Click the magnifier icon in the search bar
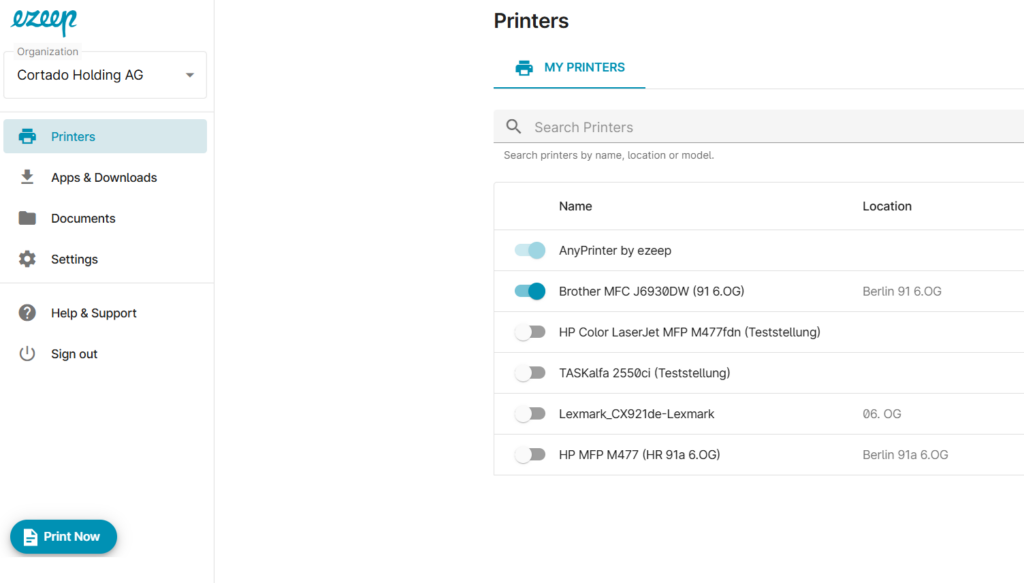Viewport: 1024px width, 583px height. [513, 127]
